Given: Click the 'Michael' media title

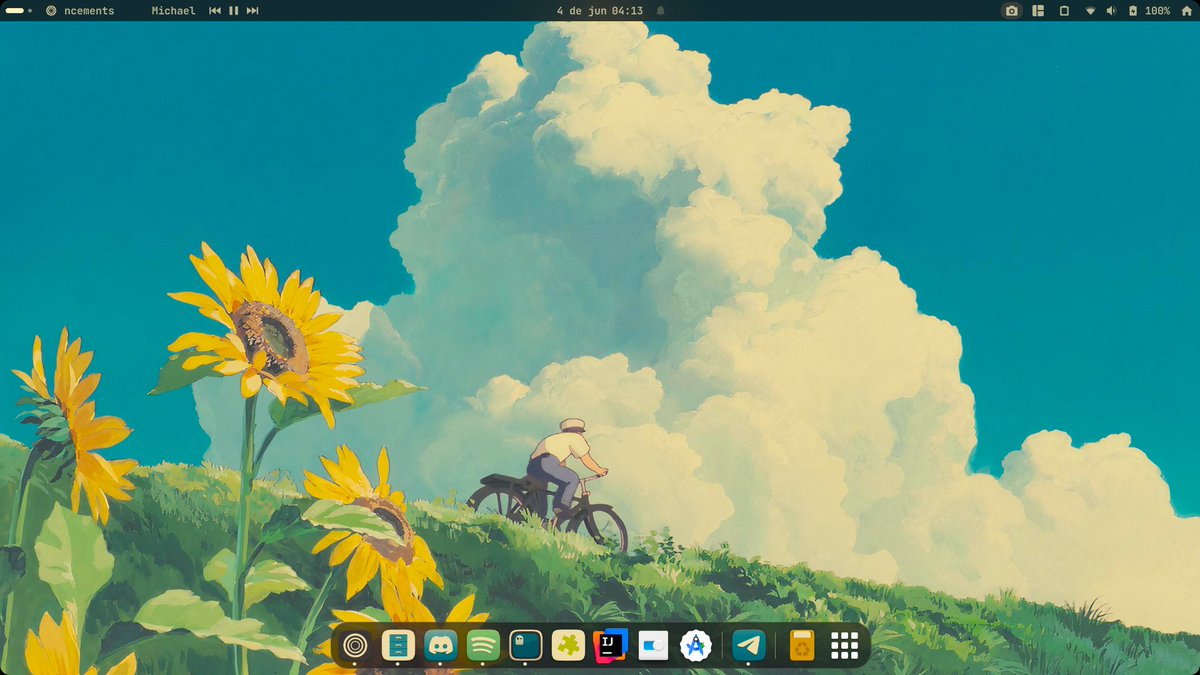Looking at the screenshot, I should [173, 10].
